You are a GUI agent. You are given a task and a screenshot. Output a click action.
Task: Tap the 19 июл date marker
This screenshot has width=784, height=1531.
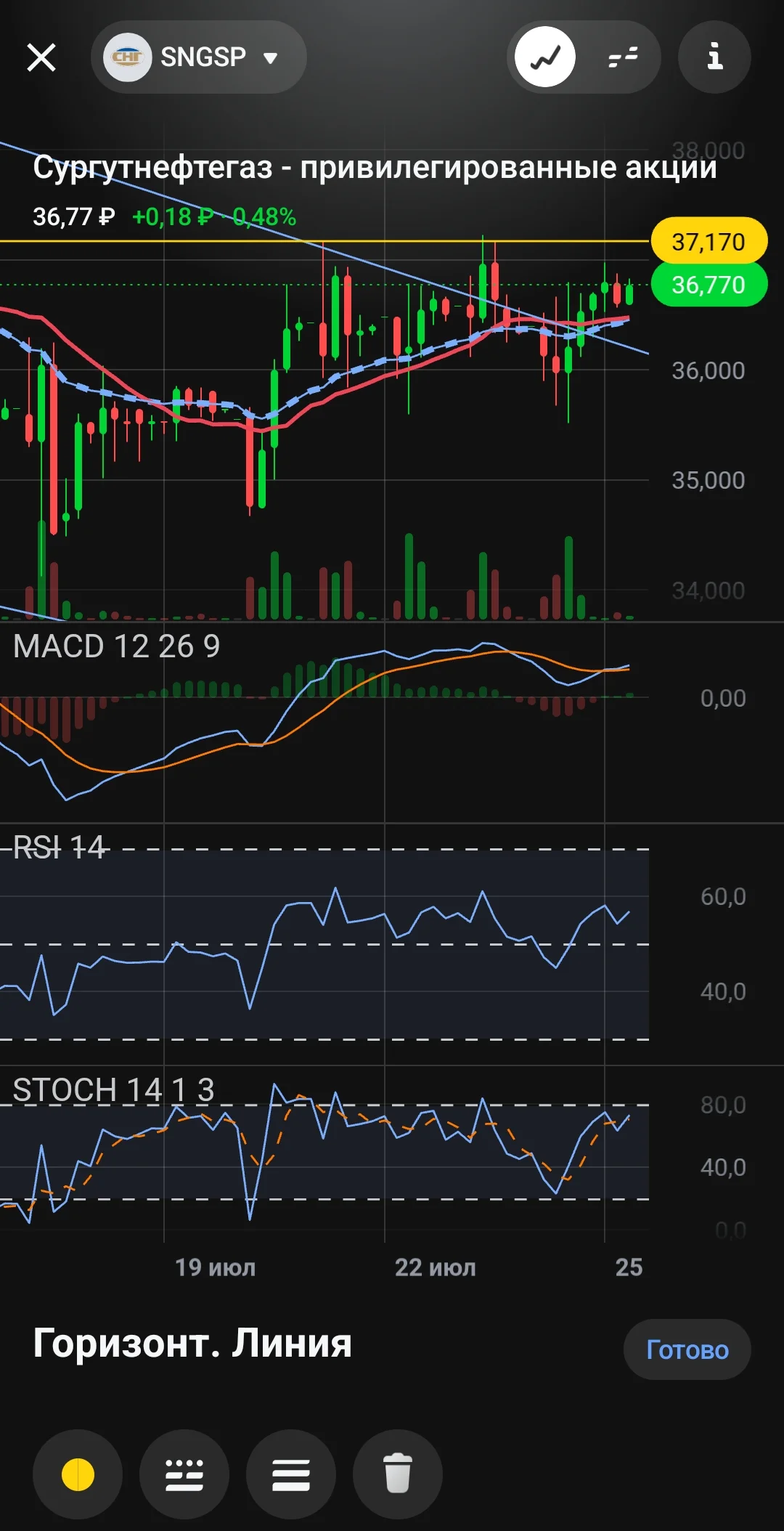(215, 1267)
